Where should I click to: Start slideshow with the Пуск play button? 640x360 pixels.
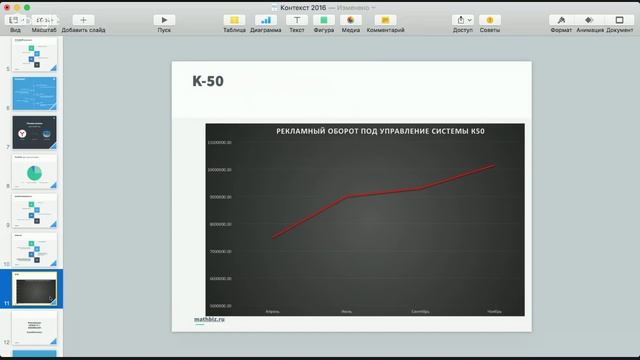(x=164, y=20)
